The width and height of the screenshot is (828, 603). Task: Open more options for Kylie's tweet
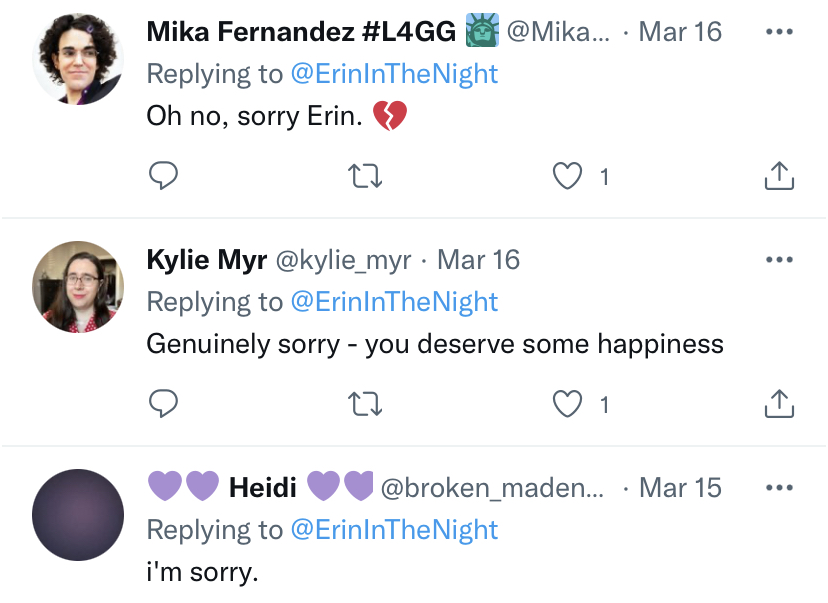[x=778, y=260]
